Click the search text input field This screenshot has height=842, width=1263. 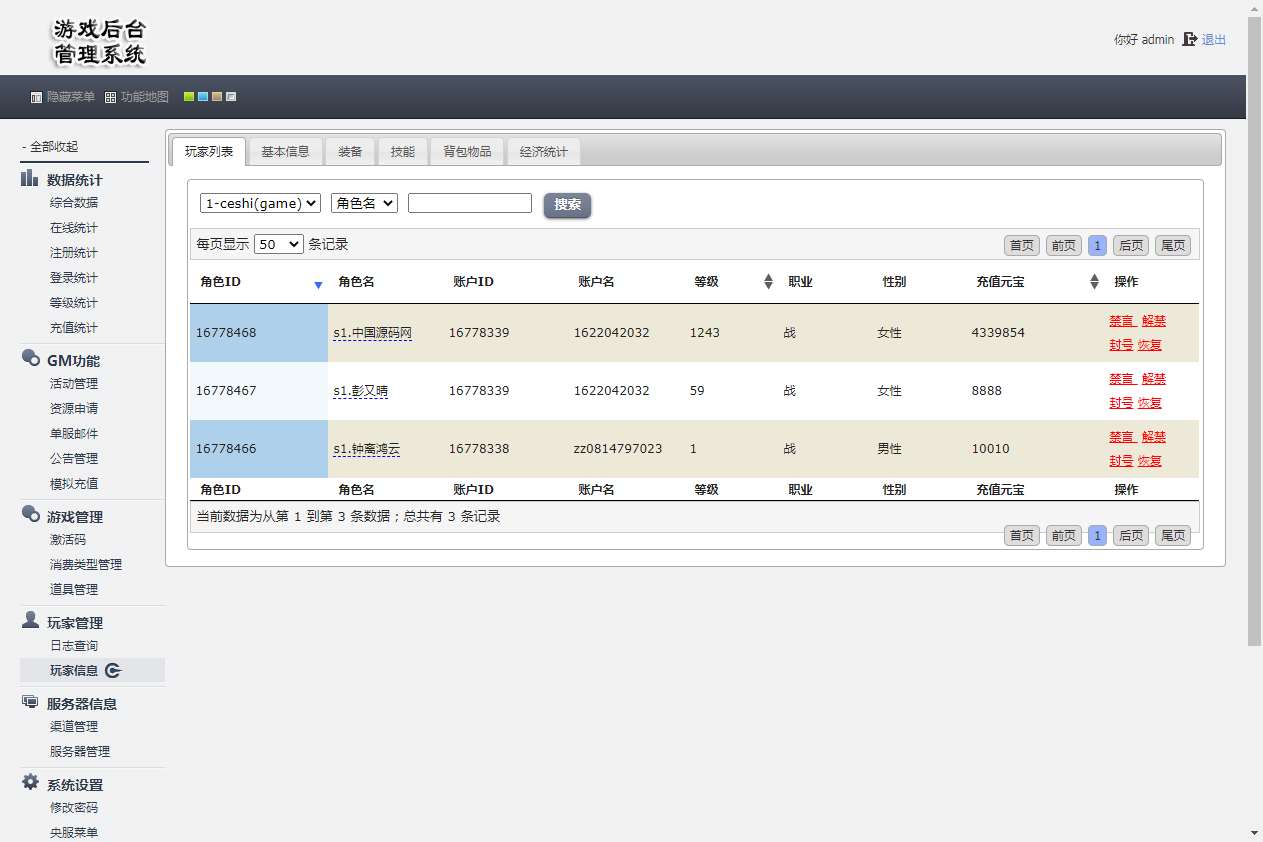click(x=469, y=203)
